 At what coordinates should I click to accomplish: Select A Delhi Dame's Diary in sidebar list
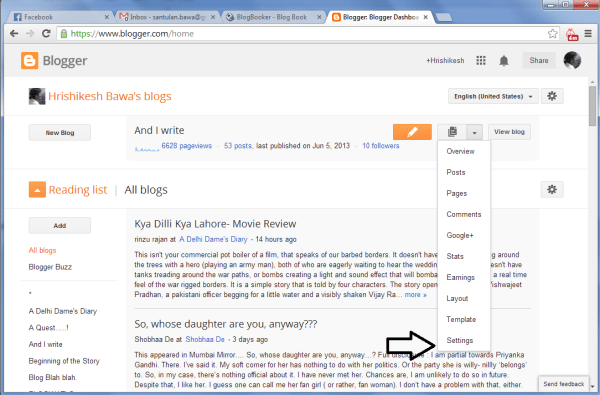(63, 311)
